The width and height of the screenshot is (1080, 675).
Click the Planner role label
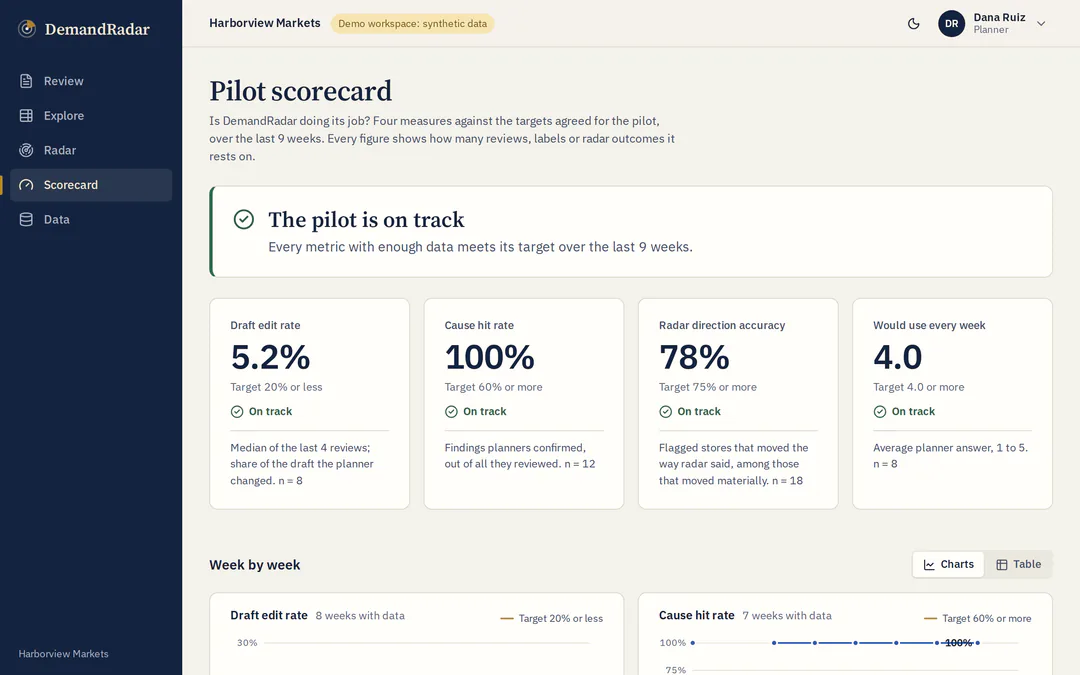click(x=990, y=30)
